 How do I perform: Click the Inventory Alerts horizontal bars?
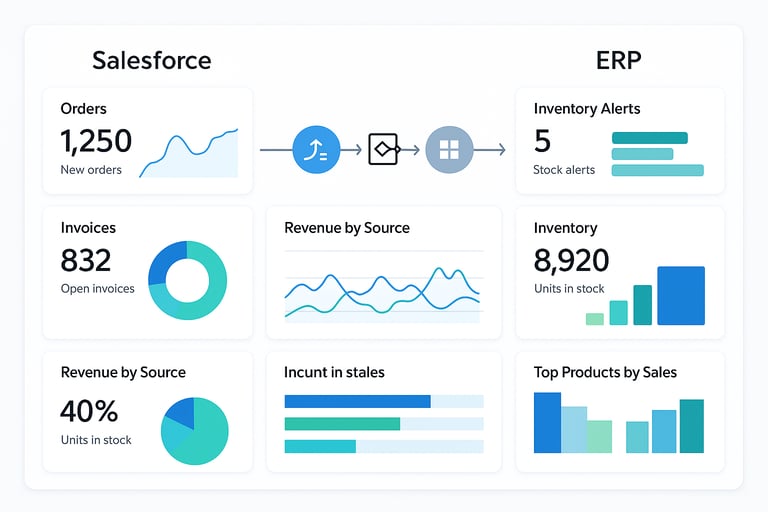(x=658, y=154)
